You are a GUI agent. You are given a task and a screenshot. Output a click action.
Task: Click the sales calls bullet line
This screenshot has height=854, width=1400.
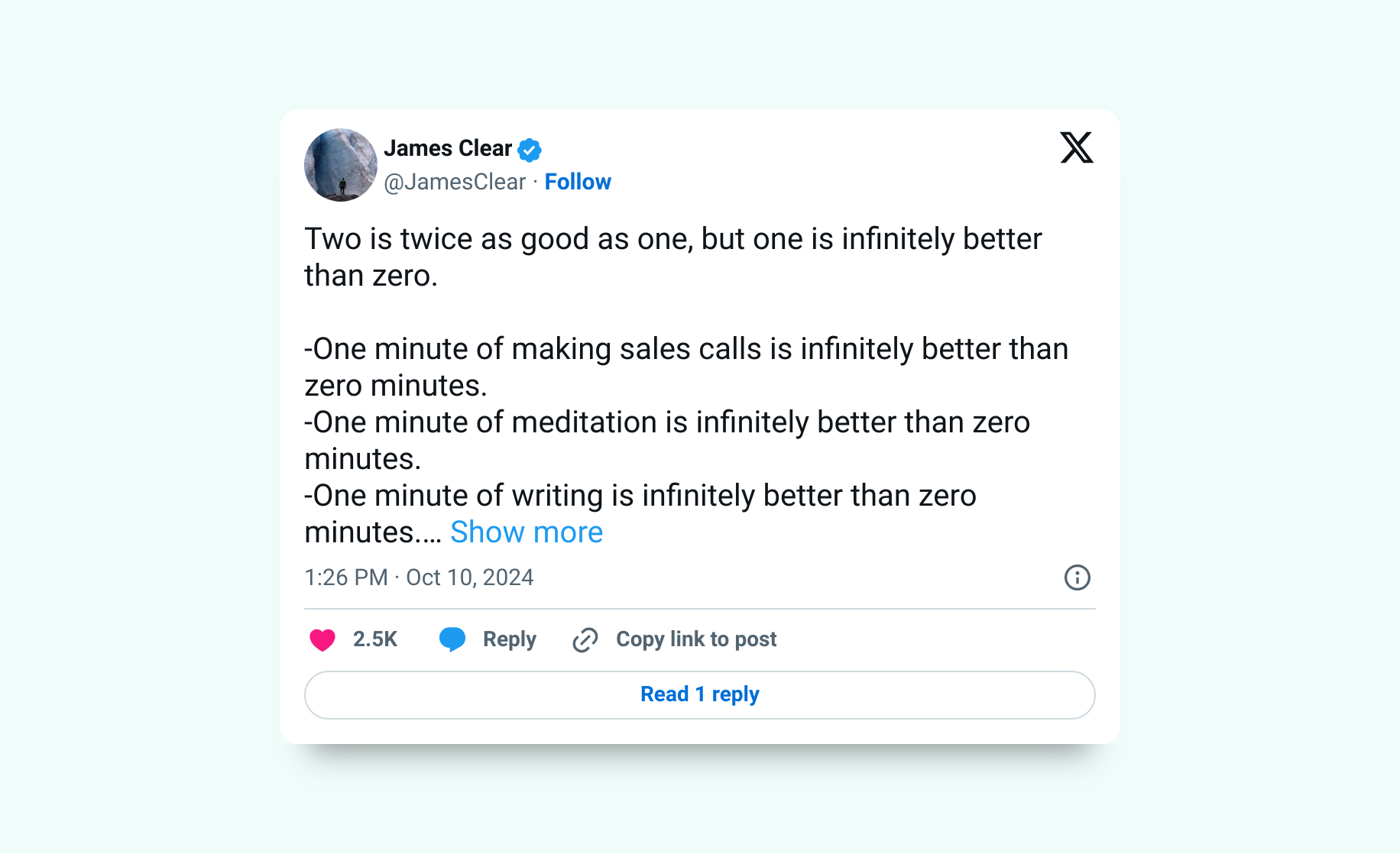(686, 367)
